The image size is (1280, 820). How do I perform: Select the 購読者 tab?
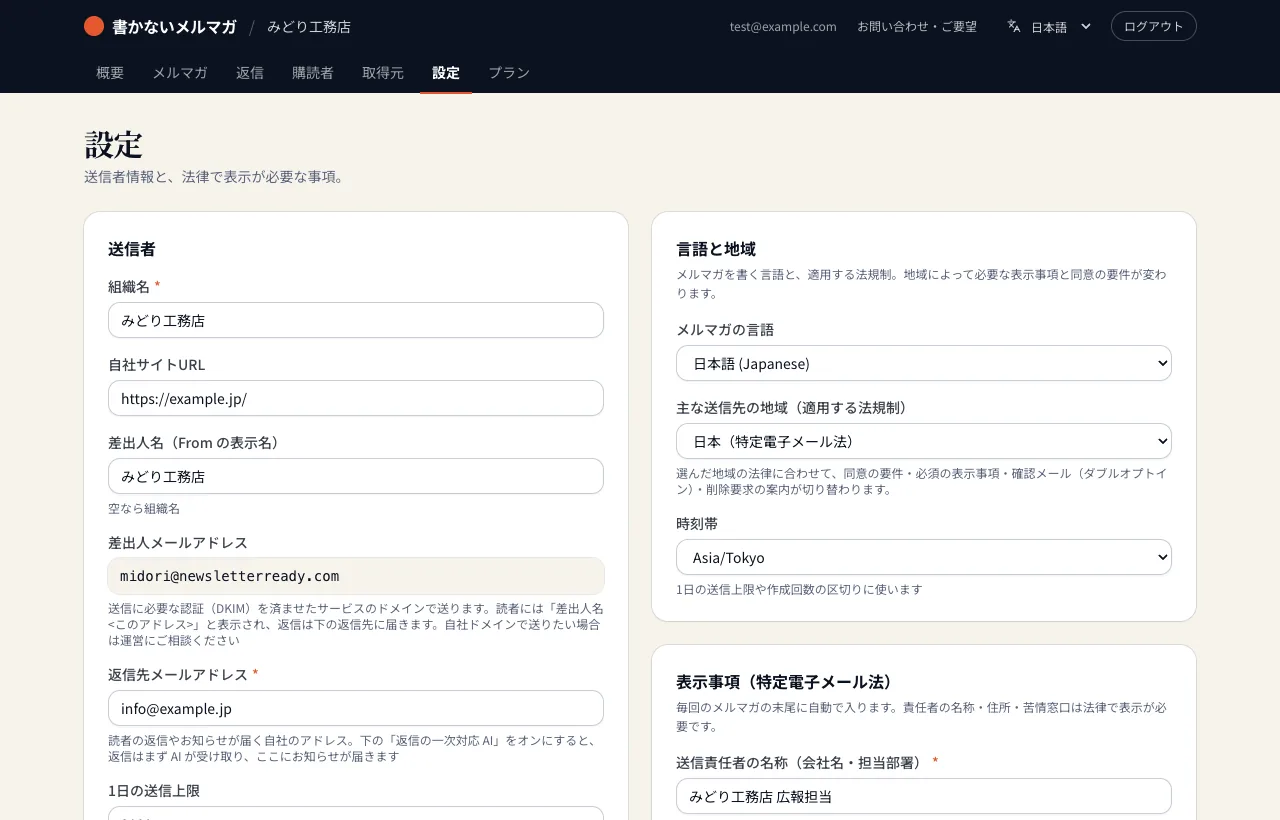tap(313, 73)
